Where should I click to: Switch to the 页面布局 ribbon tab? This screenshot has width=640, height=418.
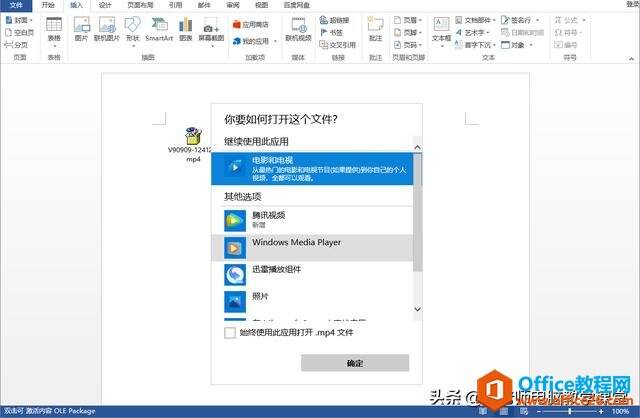[140, 5]
